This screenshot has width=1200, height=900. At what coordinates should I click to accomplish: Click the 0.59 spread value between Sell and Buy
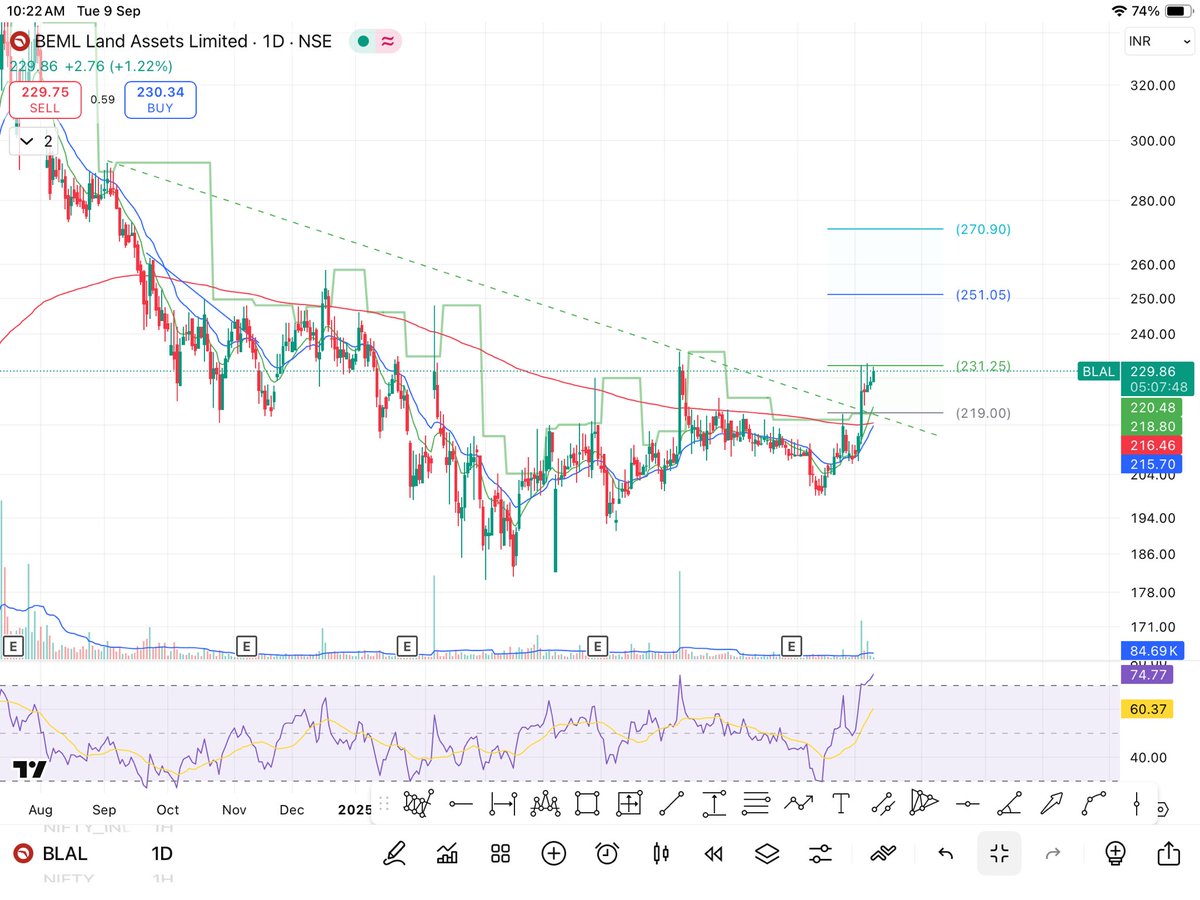[102, 99]
